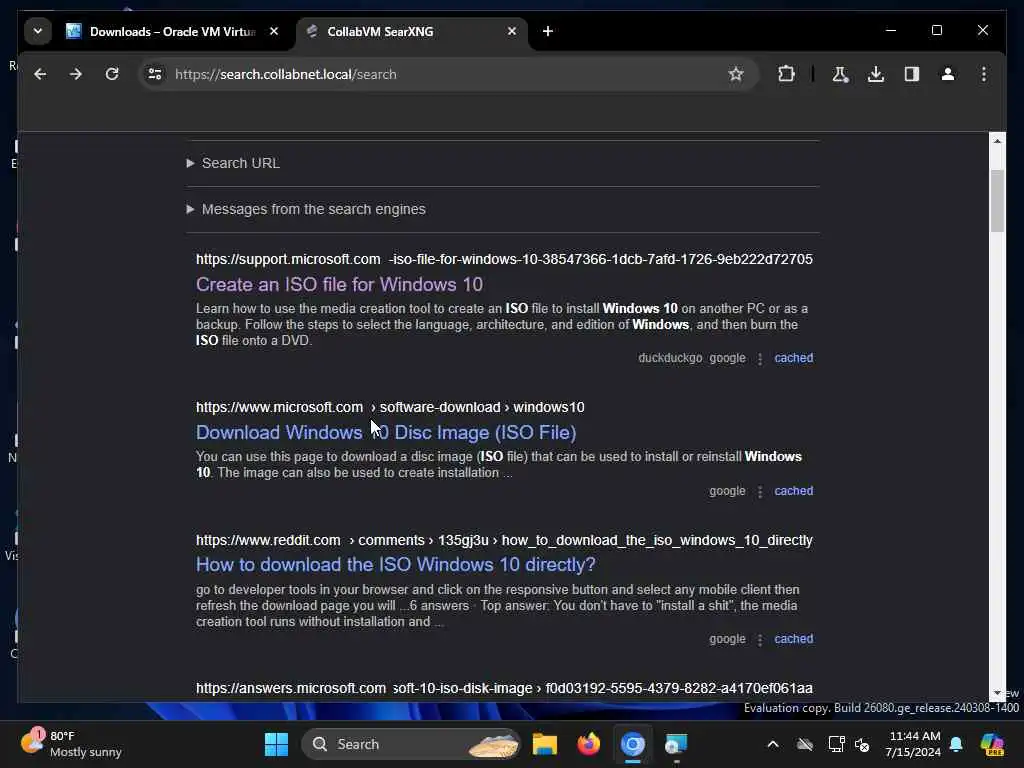This screenshot has width=1024, height=768.
Task: View site information icon in address bar
Action: (x=155, y=74)
